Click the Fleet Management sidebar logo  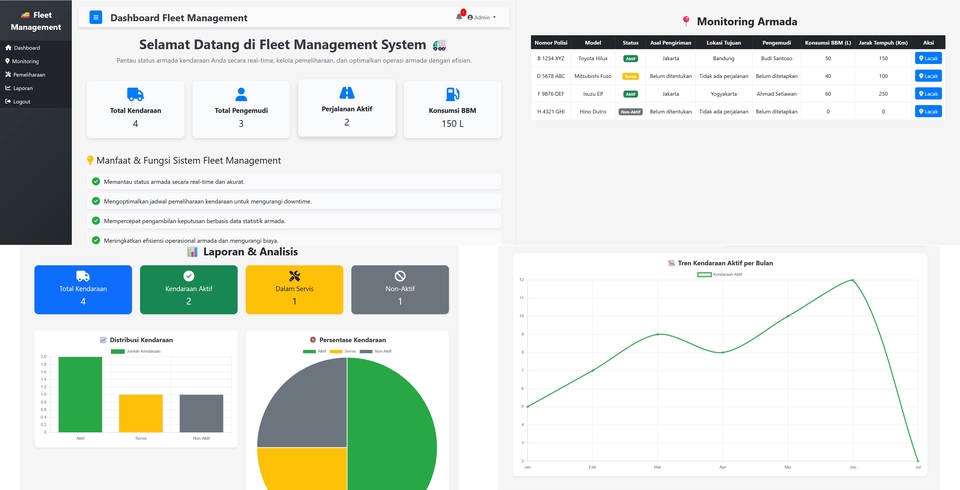(x=36, y=21)
